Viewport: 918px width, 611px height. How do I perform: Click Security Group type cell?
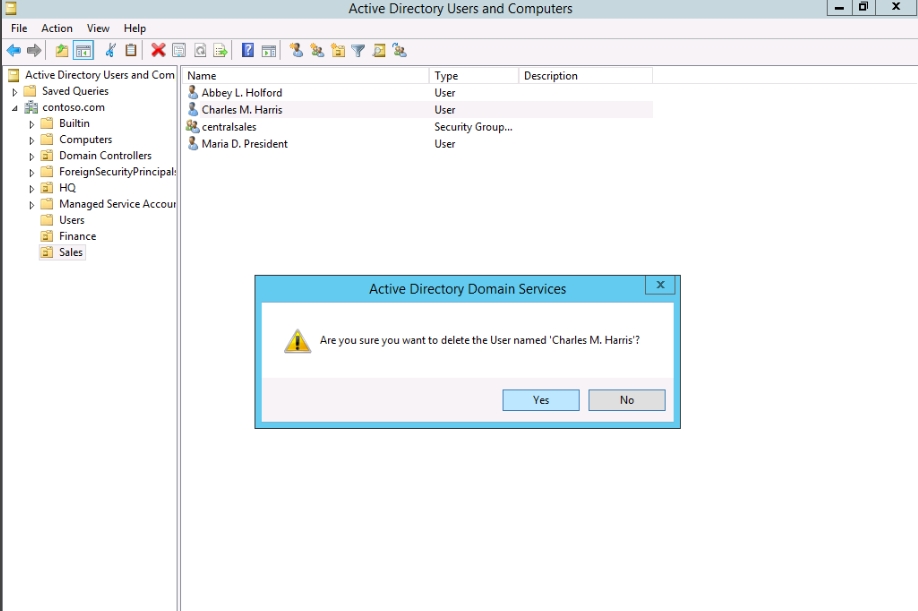point(473,126)
